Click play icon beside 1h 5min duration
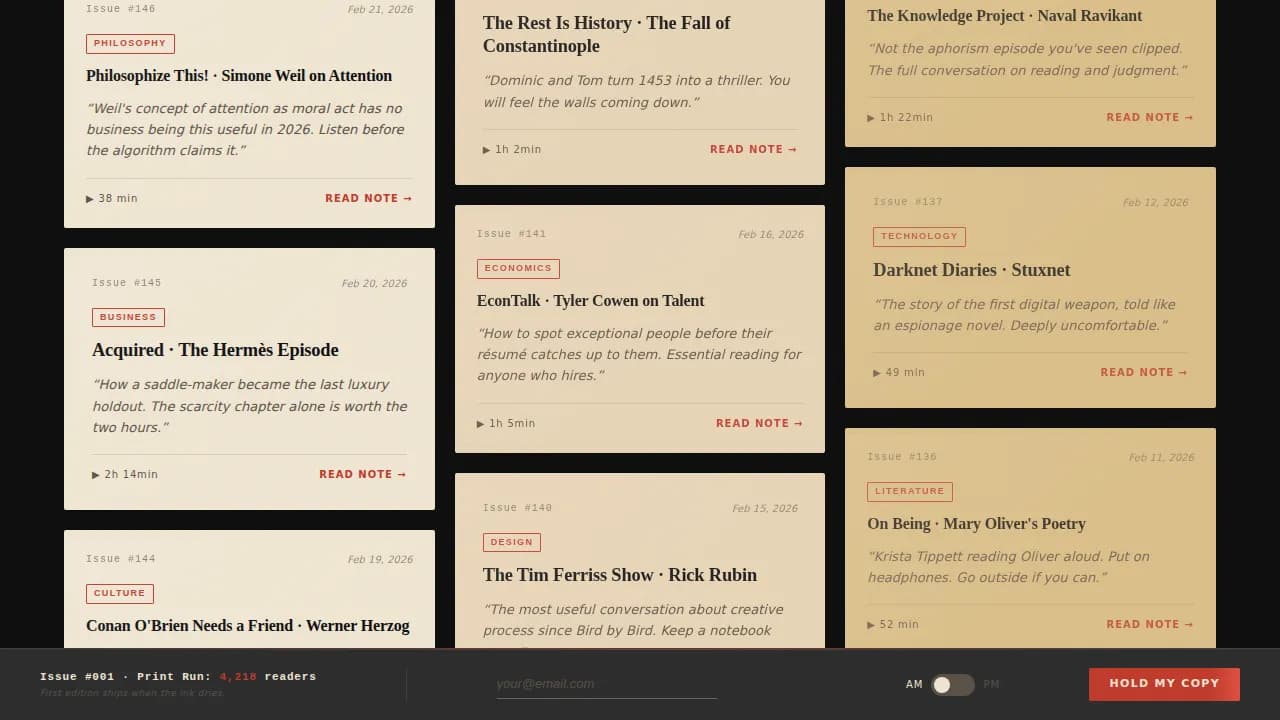Viewport: 1280px width, 720px height. click(481, 424)
